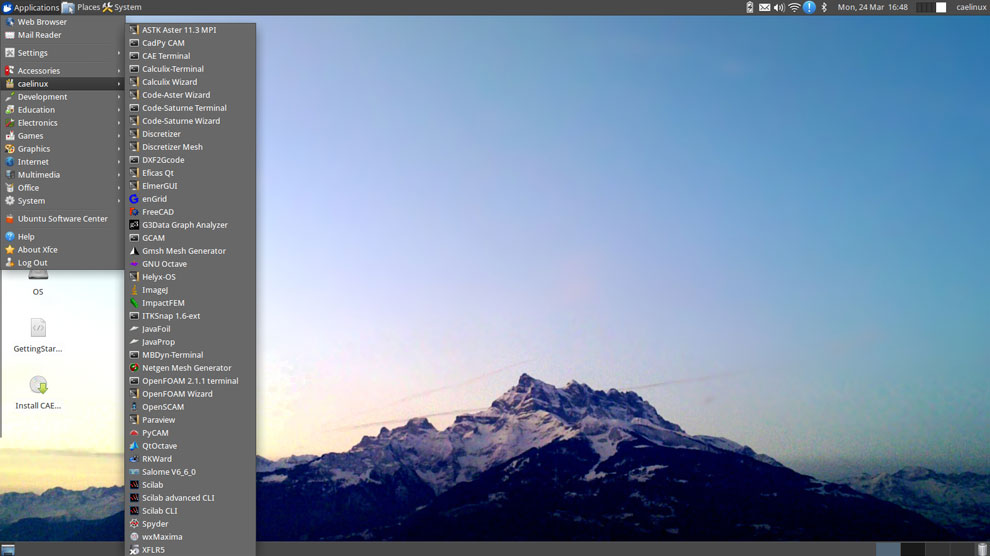
Task: Expand the Development submenu
Action: click(x=62, y=97)
